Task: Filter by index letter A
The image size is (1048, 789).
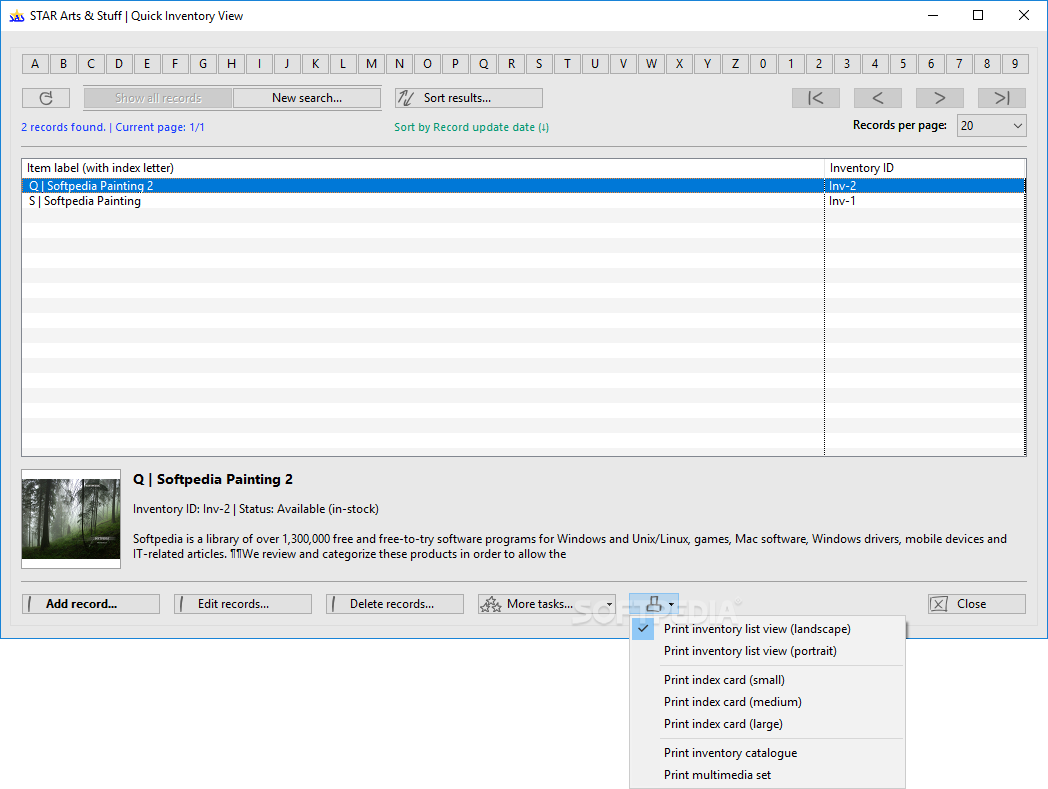Action: [x=35, y=64]
